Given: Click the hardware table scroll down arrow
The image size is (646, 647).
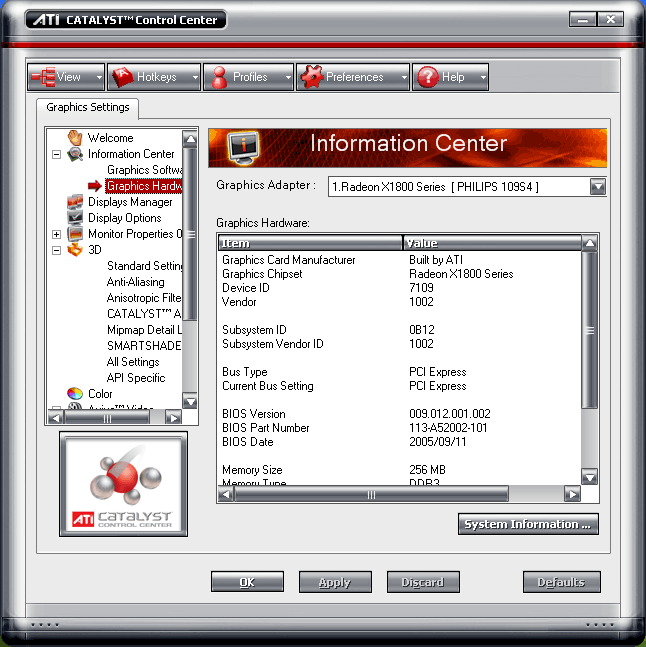Looking at the screenshot, I should click(590, 477).
